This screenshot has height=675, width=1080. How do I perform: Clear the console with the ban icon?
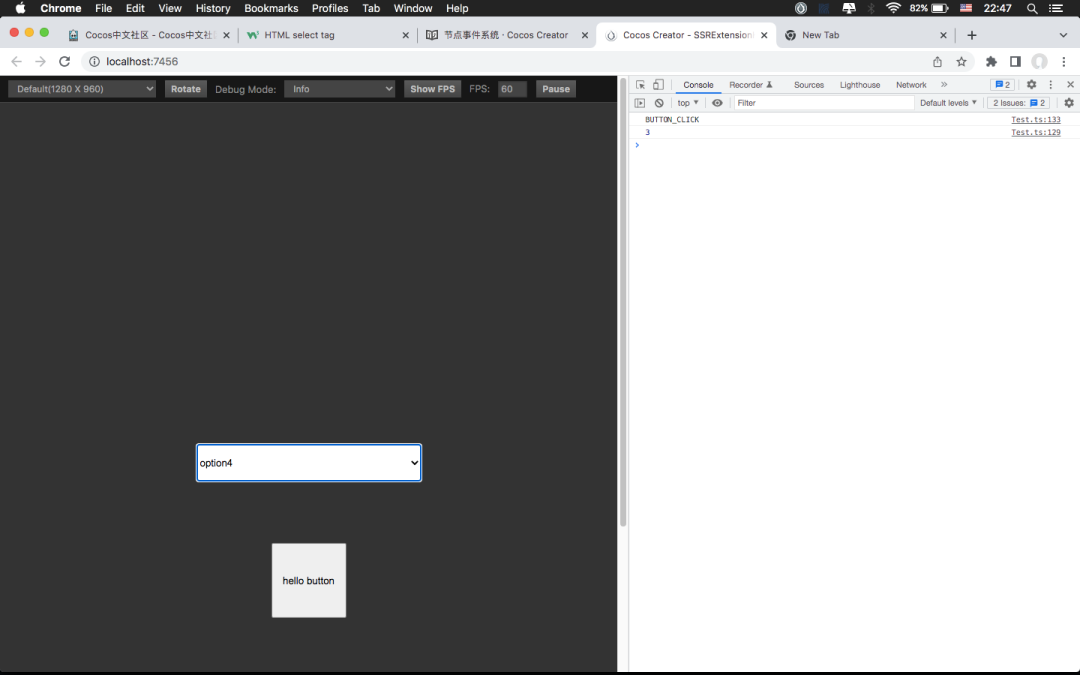[659, 103]
